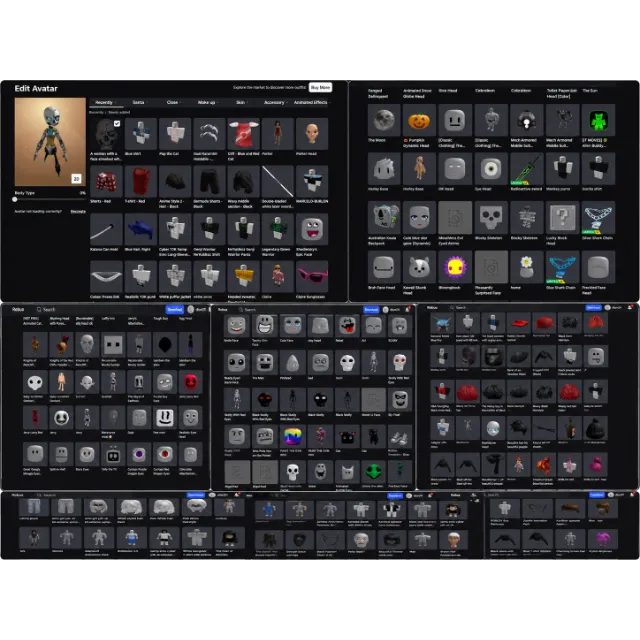The width and height of the screenshot is (640, 640).
Task: Select the T-shirt - Red item
Action: point(140,181)
